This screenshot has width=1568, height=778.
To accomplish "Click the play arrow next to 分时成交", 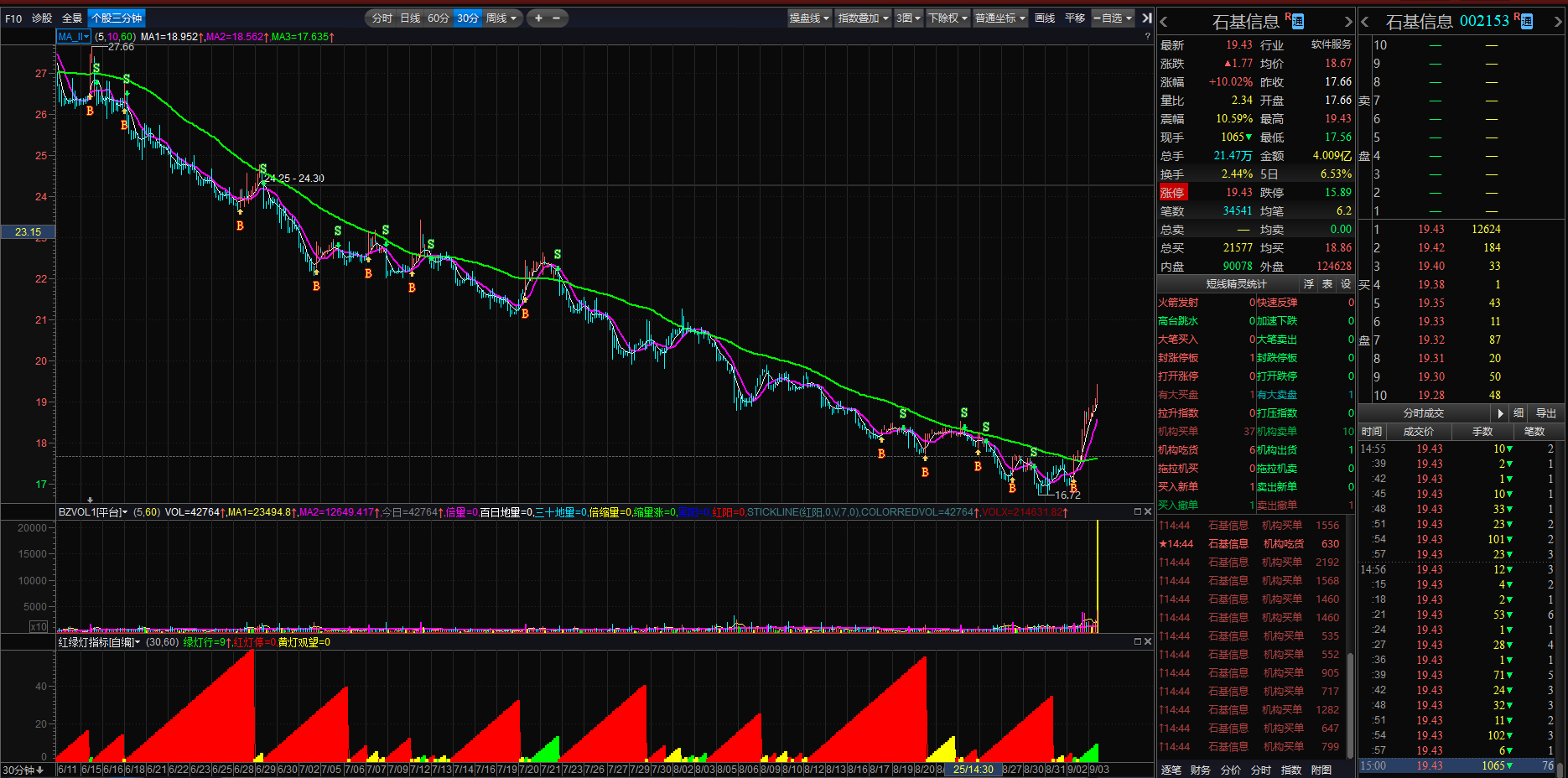I will (x=1500, y=413).
